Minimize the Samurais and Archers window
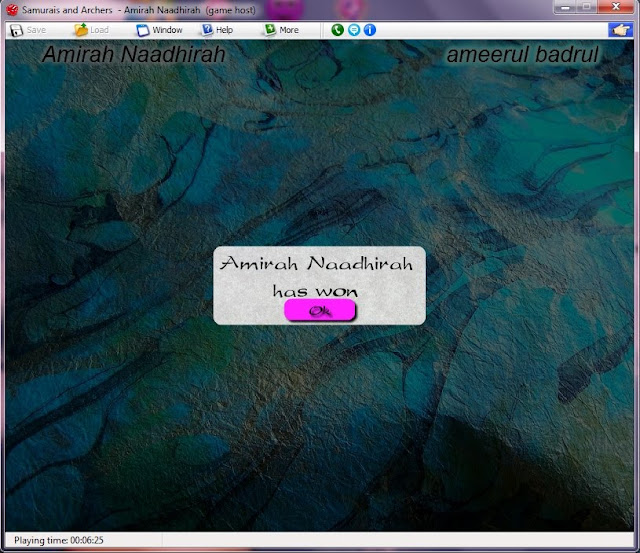 (565, 7)
